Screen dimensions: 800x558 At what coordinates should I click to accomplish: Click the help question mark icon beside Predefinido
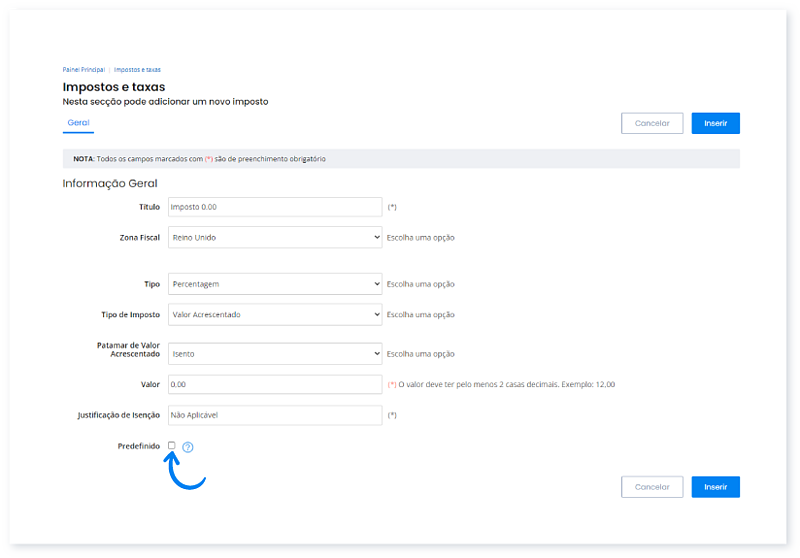click(188, 447)
